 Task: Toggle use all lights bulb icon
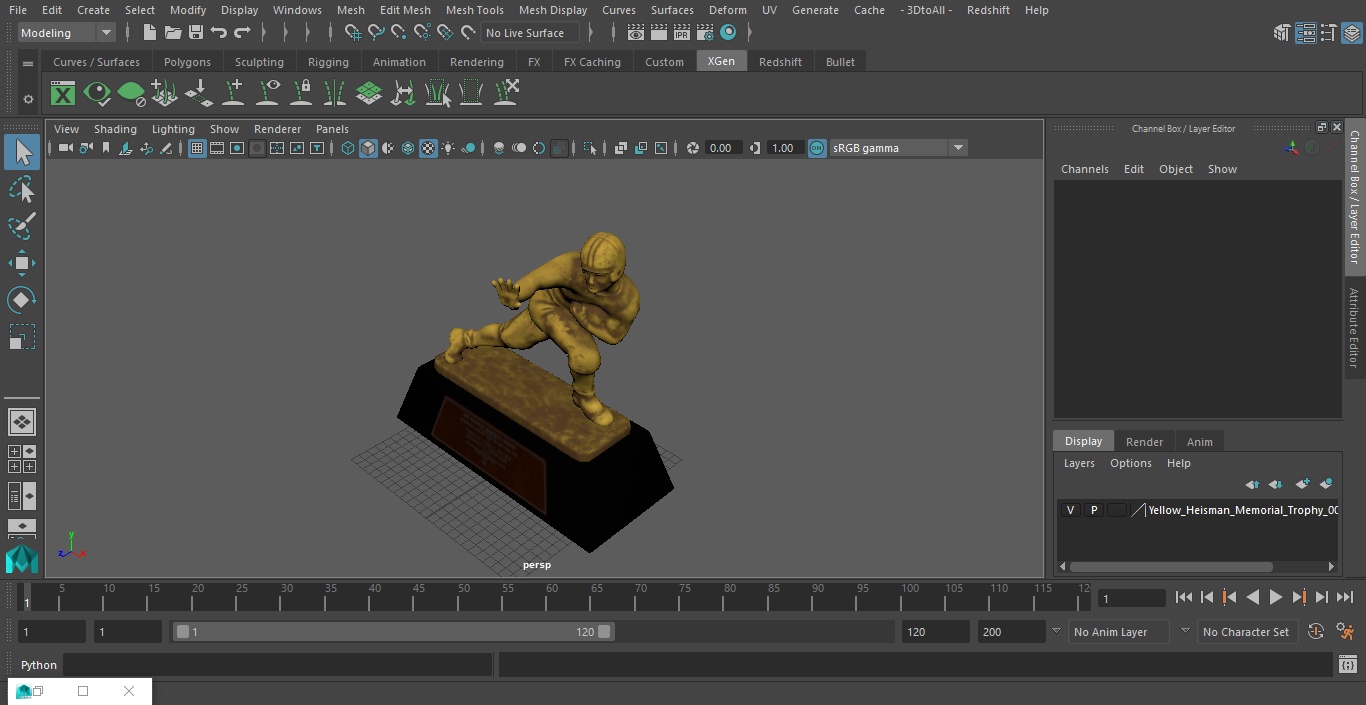pyautogui.click(x=448, y=148)
